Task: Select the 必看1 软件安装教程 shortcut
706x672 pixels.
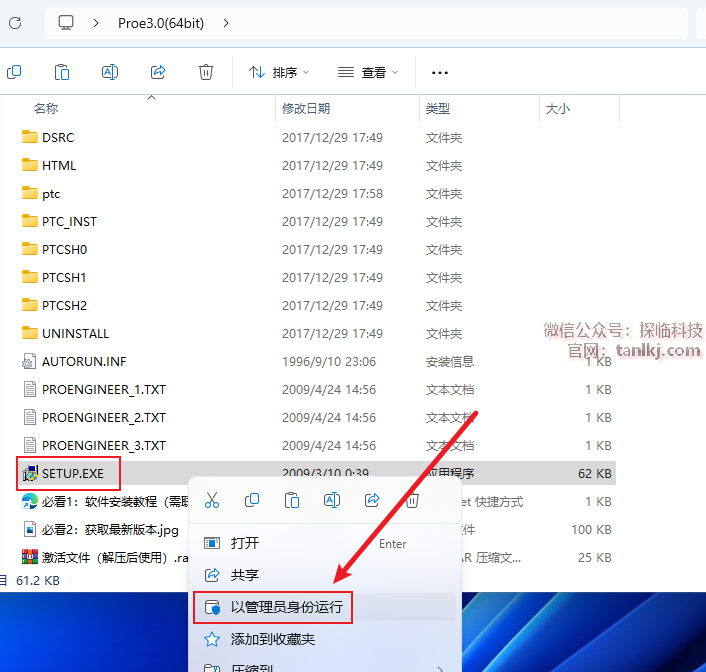Action: 105,501
